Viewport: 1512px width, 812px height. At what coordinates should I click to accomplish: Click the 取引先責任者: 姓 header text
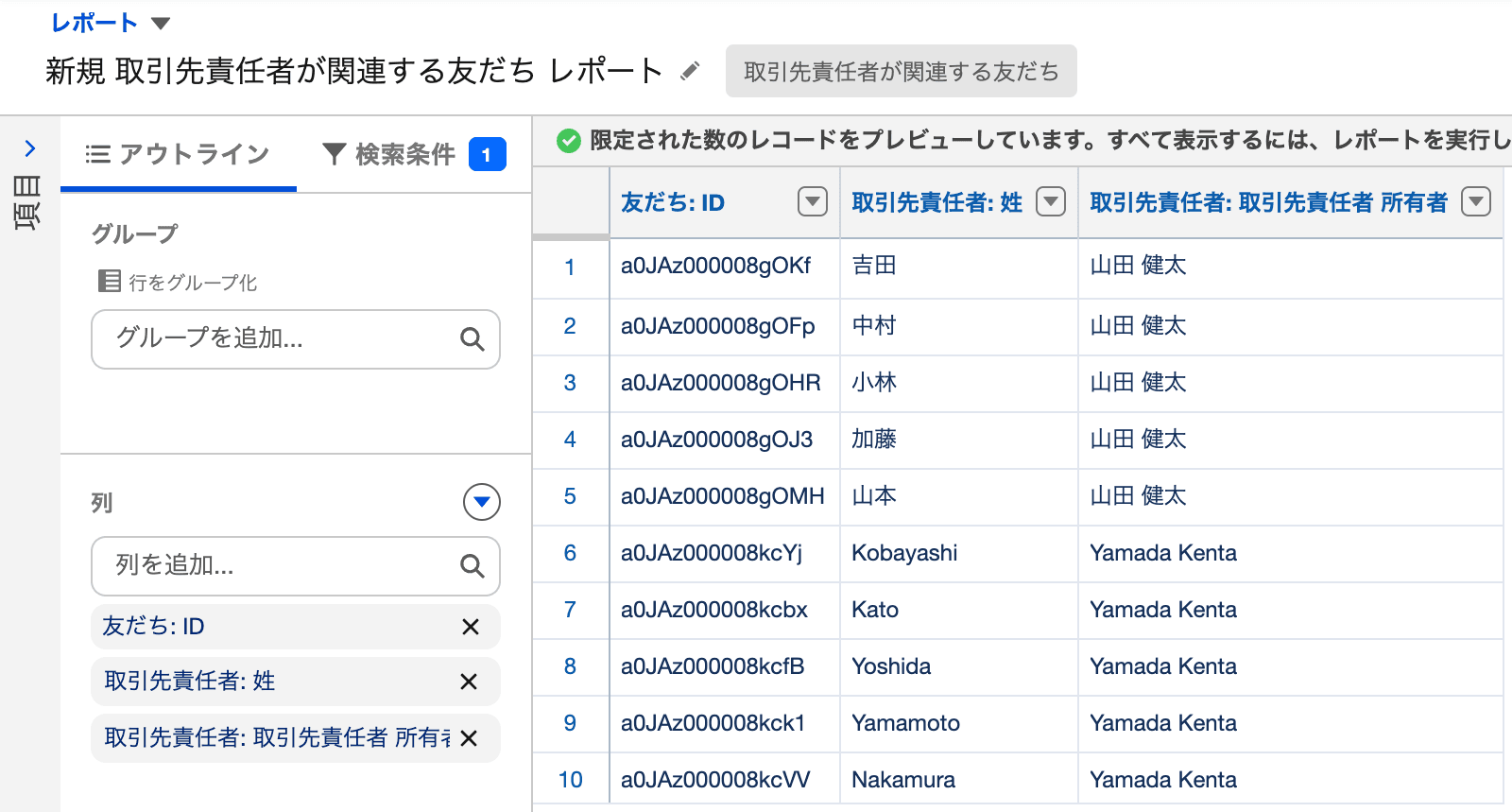[937, 202]
